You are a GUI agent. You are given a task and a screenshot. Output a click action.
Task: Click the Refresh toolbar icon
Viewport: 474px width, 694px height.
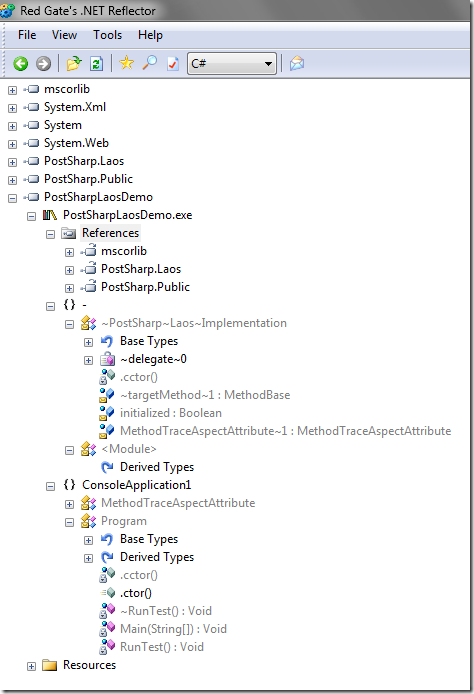(96, 64)
